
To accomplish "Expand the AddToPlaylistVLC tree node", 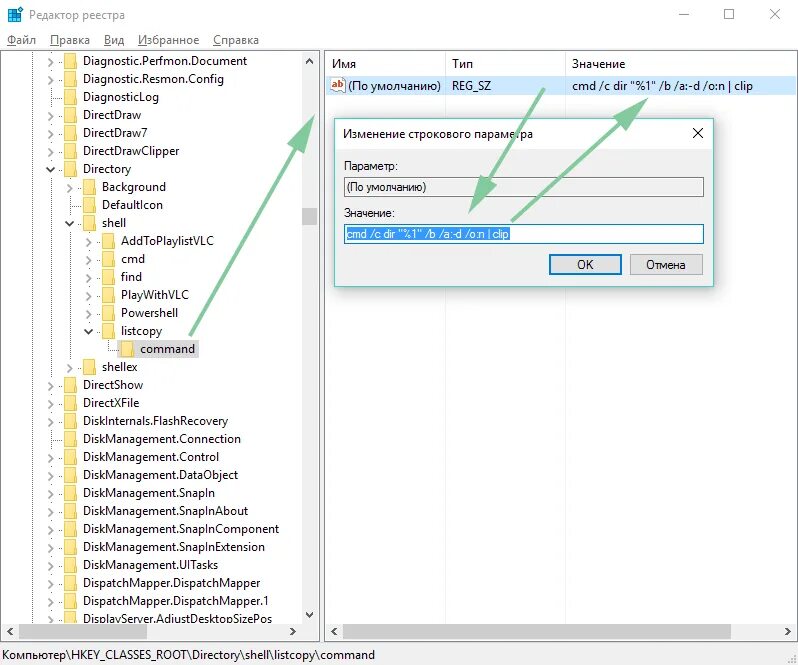I will click(88, 242).
